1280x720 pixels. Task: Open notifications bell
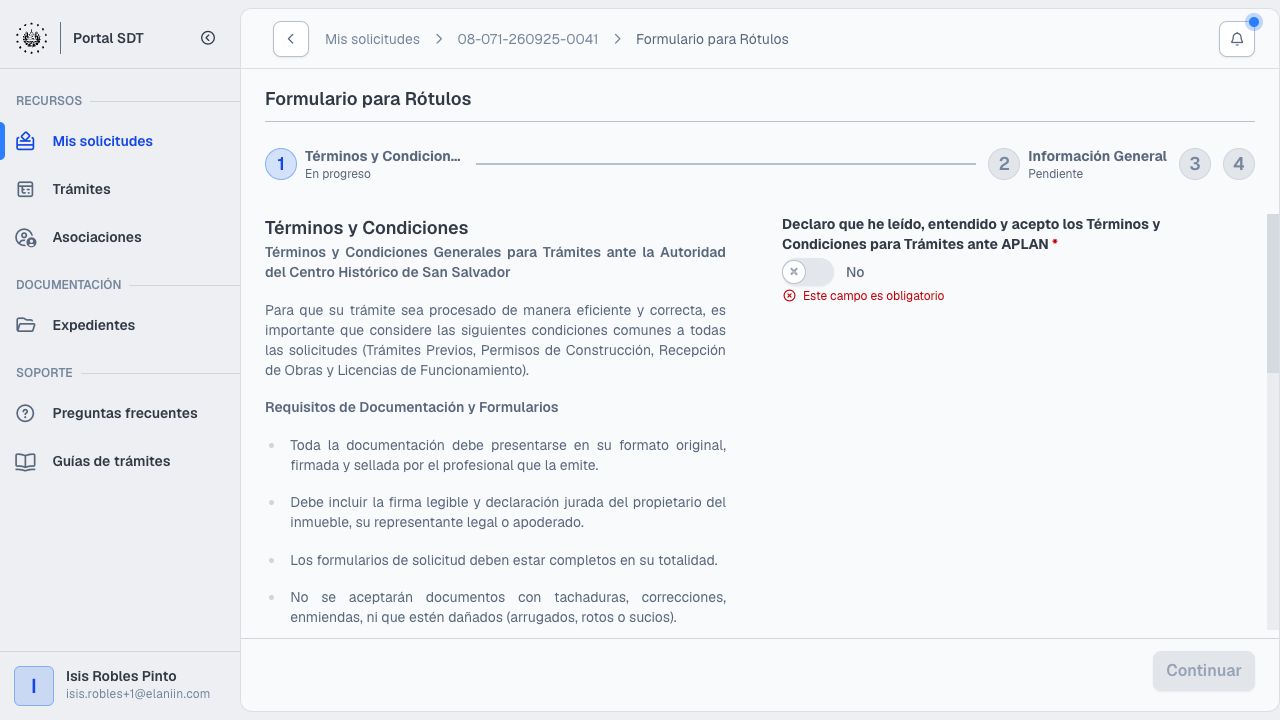coord(1237,39)
